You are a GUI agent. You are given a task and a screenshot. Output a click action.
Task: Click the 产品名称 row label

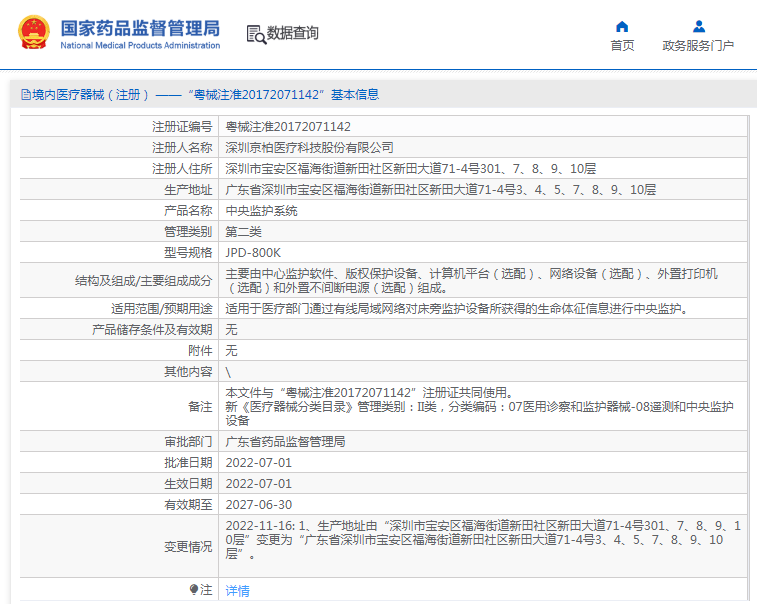[188, 211]
